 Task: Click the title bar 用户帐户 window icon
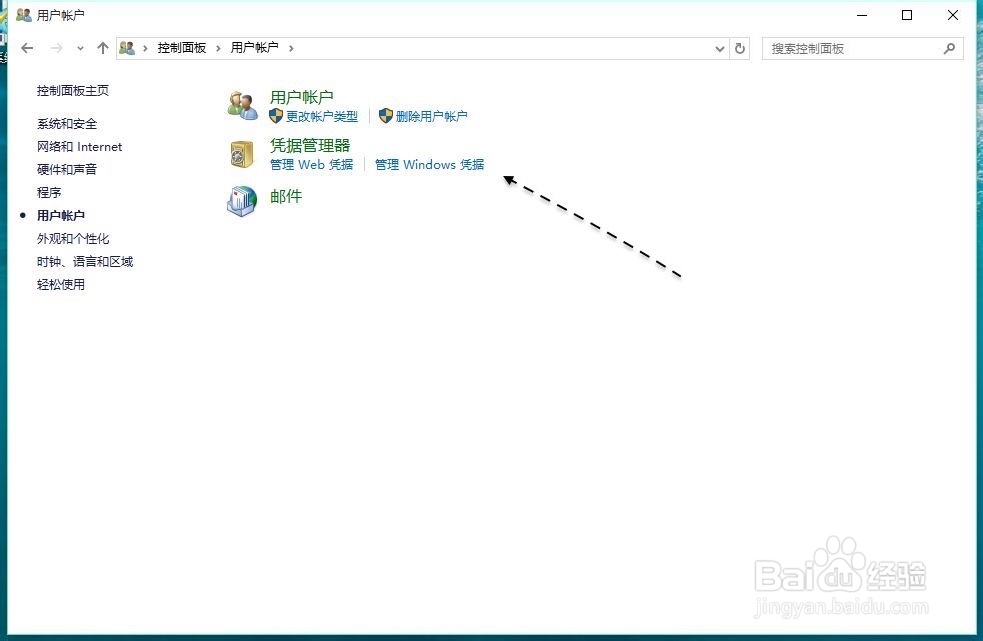(x=24, y=15)
